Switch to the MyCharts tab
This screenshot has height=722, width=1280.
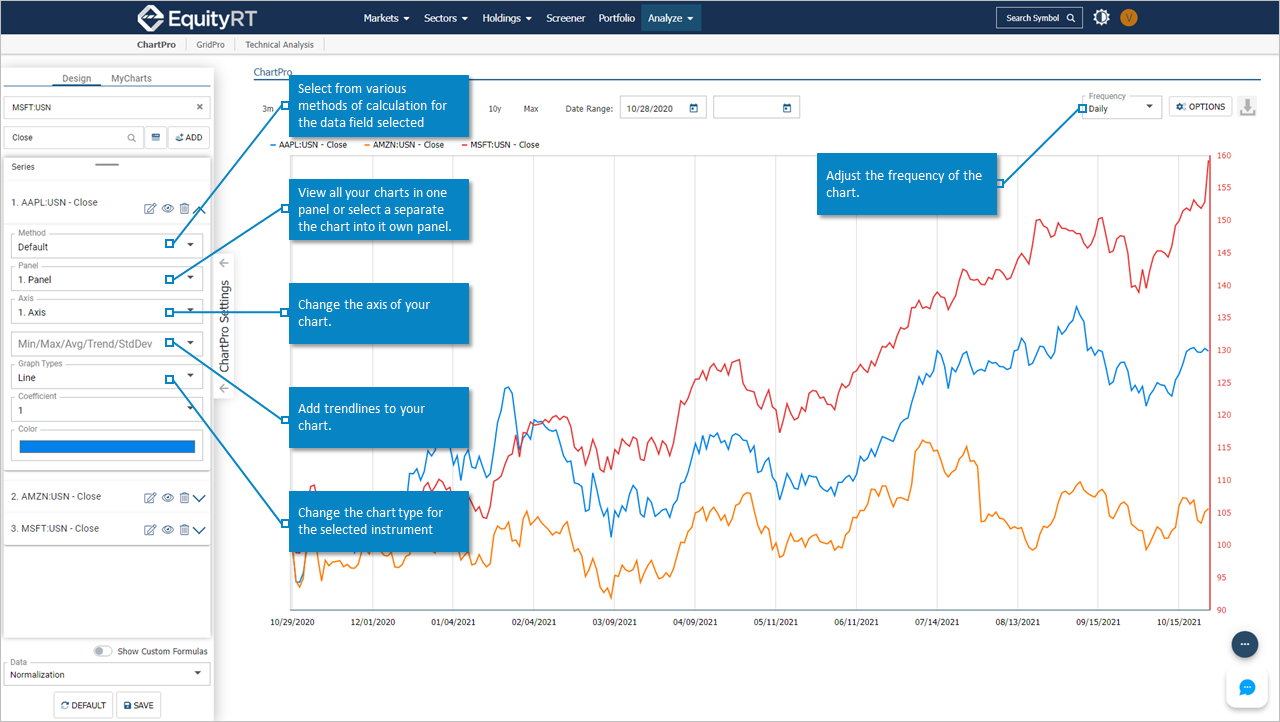coord(131,78)
